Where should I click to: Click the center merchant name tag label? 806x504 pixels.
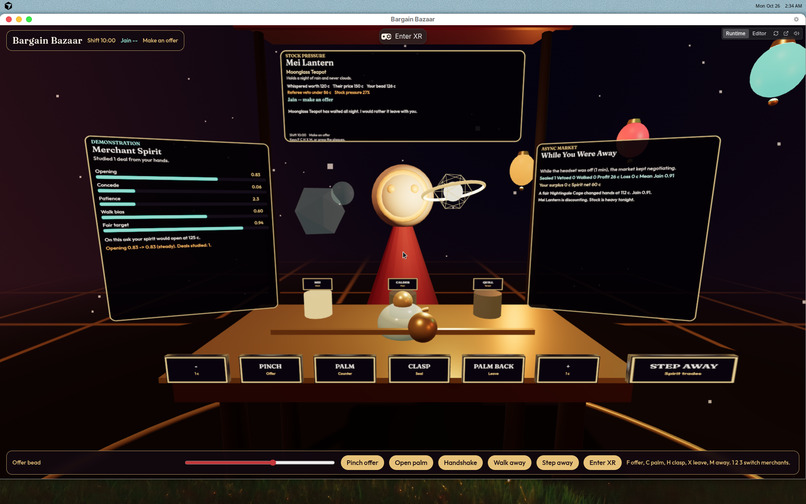[402, 283]
